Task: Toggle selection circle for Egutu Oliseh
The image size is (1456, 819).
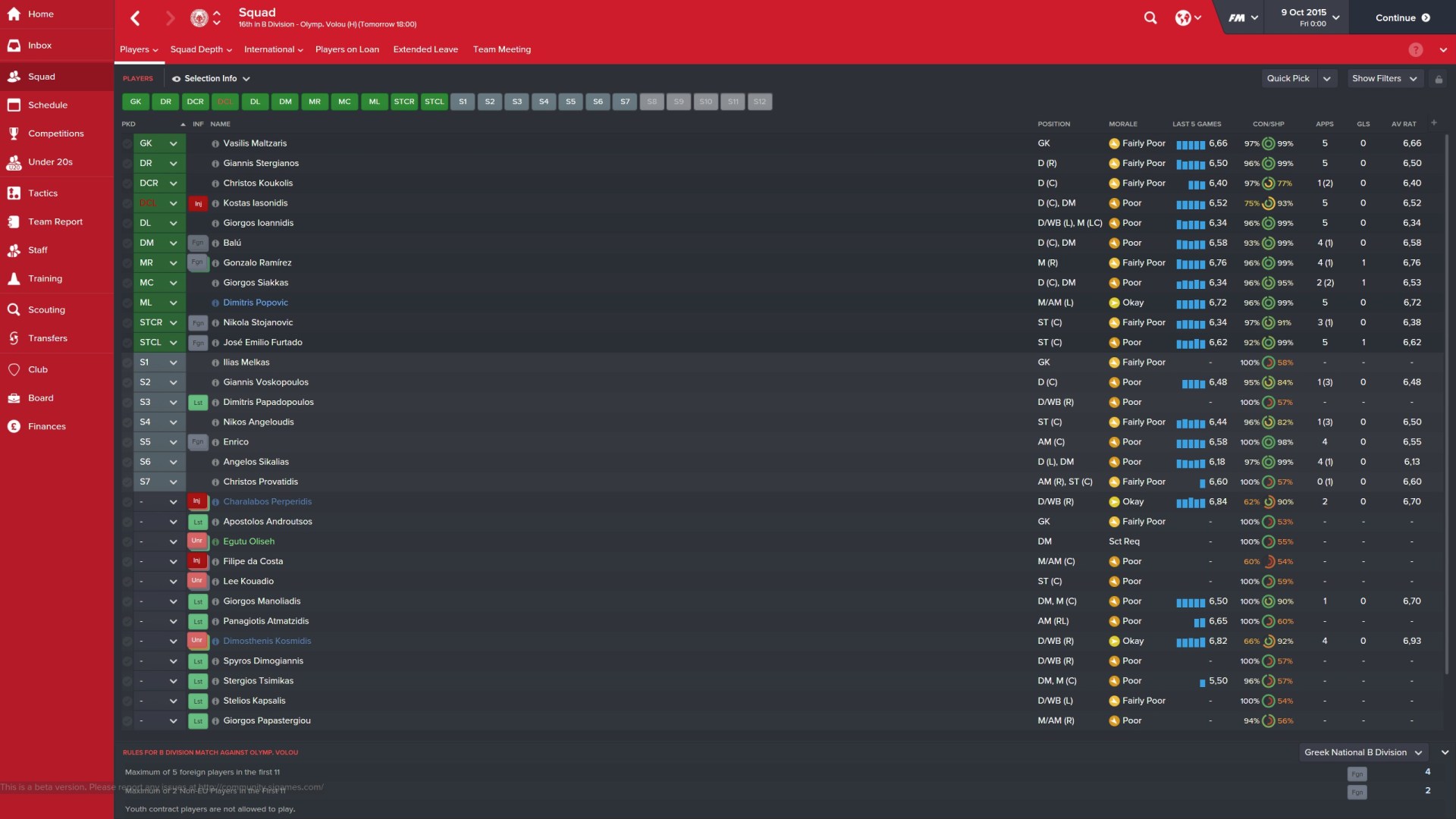Action: (x=127, y=541)
